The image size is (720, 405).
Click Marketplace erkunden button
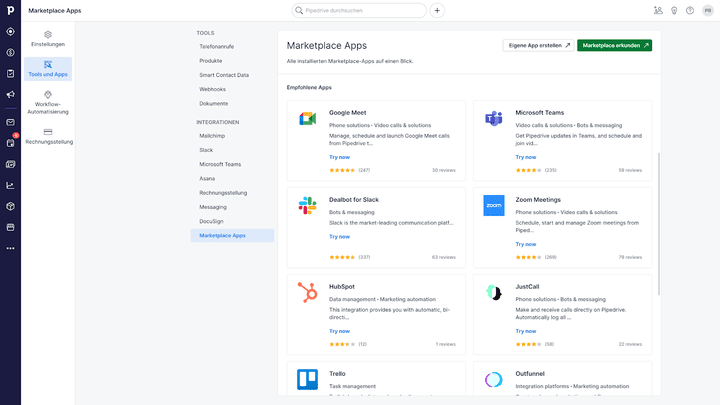[614, 45]
